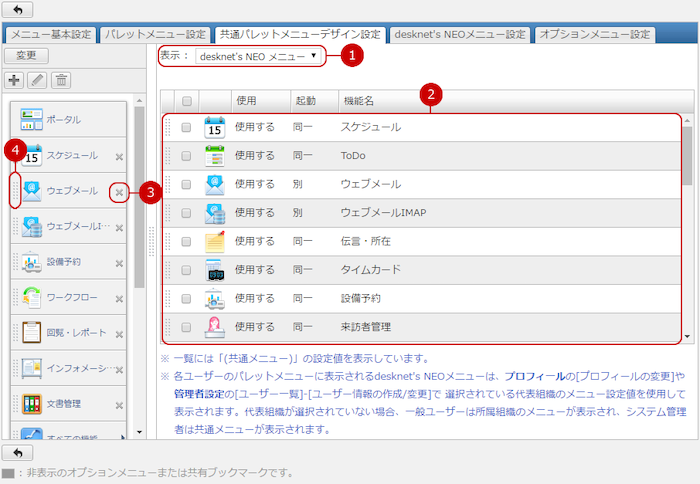
Task: Click the ToDo icon in function list
Action: pyautogui.click(x=214, y=156)
